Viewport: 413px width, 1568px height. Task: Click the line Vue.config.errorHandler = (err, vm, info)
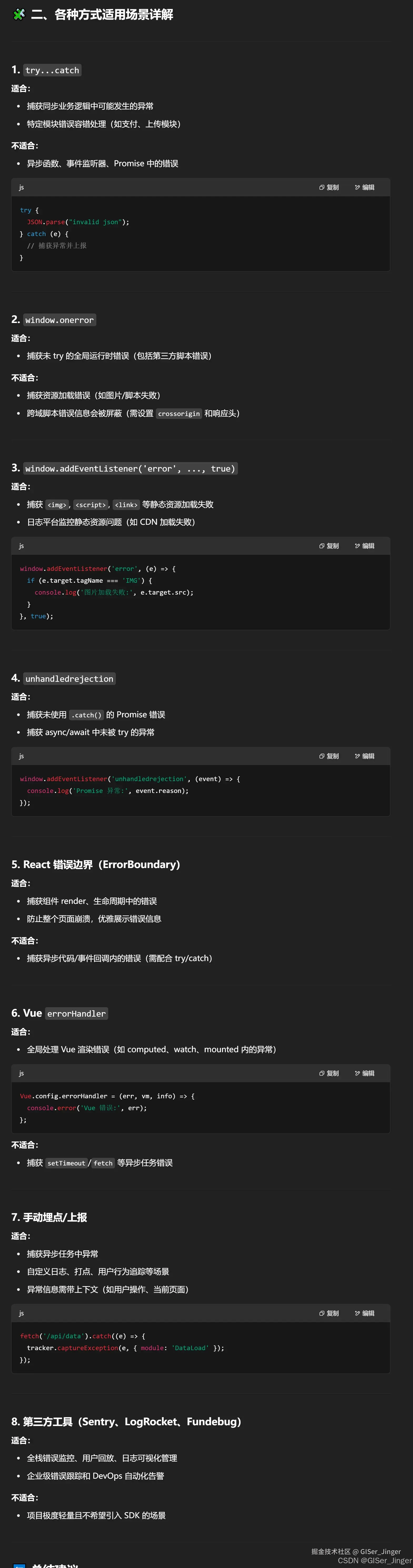107,1096
